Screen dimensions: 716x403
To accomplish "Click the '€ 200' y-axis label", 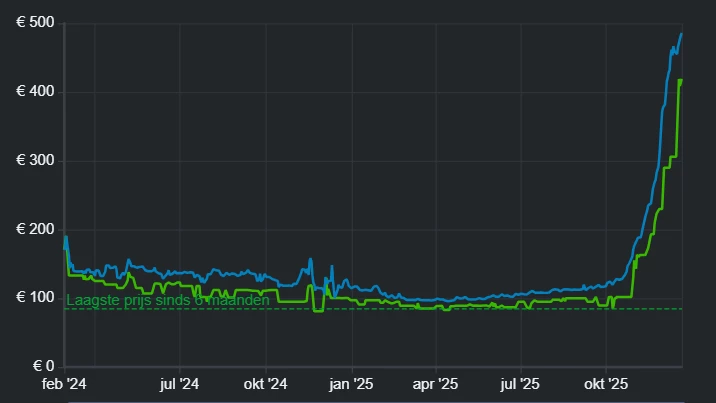I will point(35,229).
